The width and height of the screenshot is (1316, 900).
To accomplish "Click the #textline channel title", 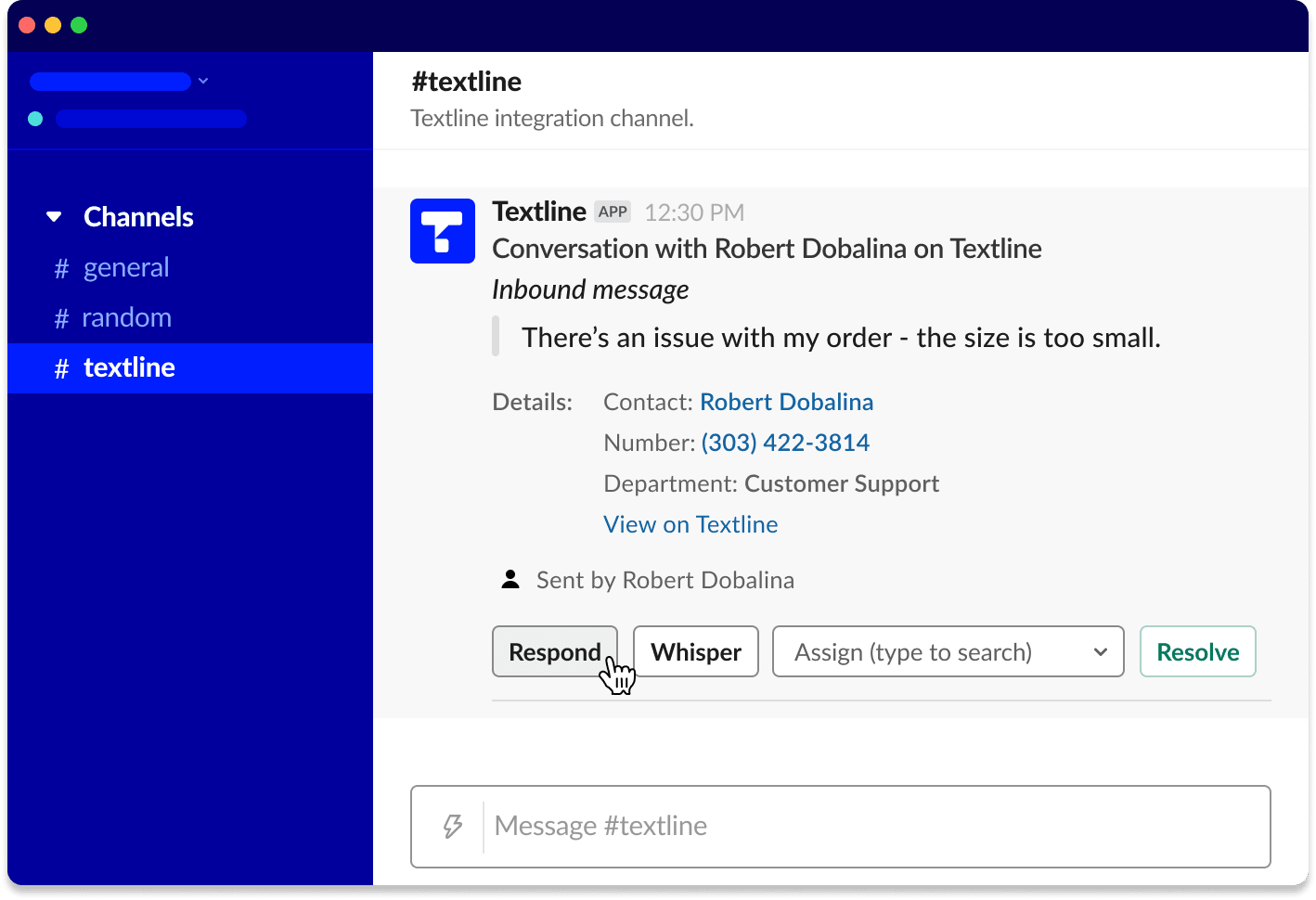I will pyautogui.click(x=466, y=82).
